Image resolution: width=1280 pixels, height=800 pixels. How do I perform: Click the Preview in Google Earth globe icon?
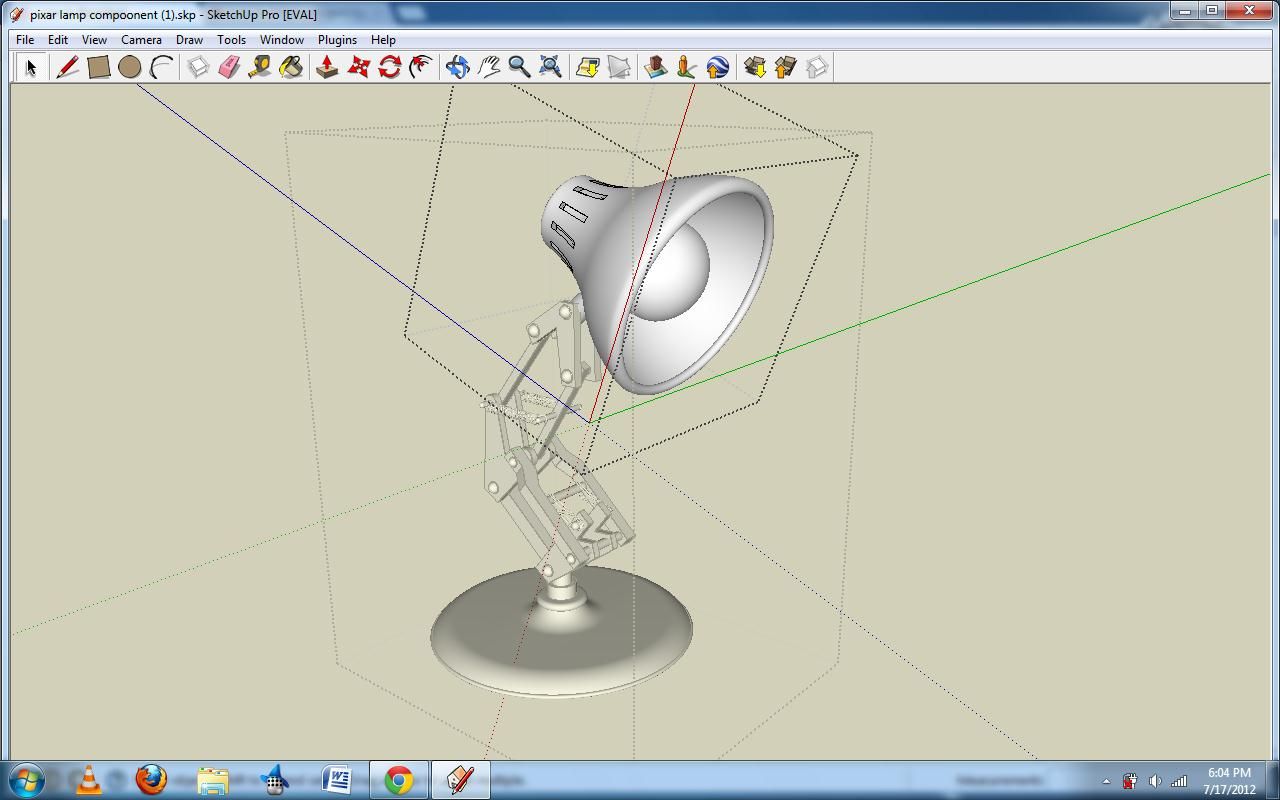[x=716, y=66]
